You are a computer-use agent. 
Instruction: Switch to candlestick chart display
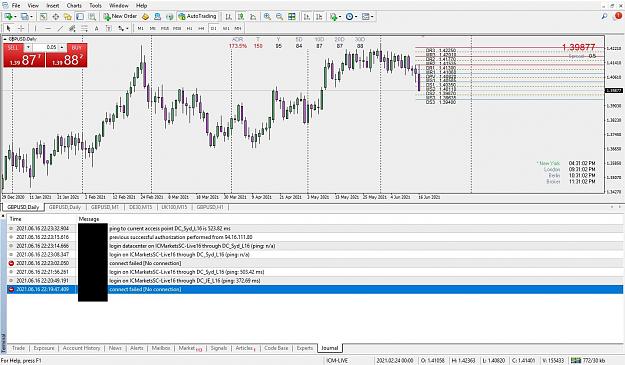pos(241,17)
